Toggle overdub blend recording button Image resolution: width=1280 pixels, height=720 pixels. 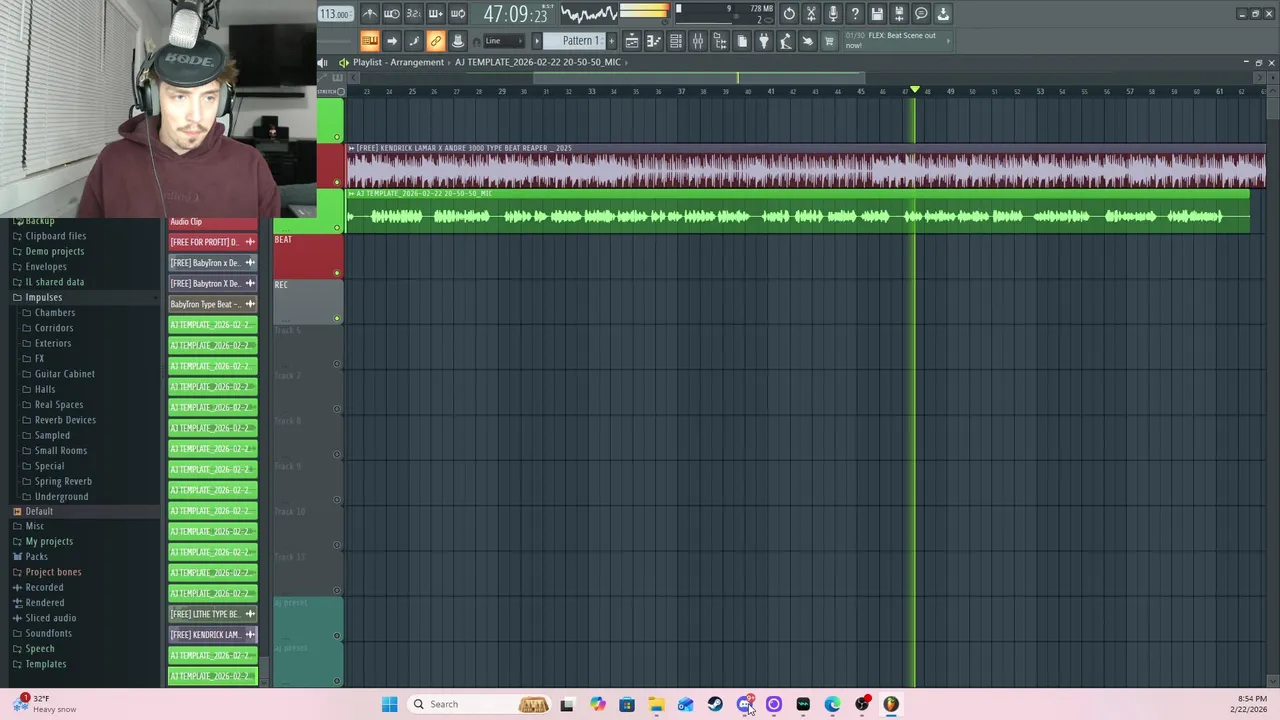tap(436, 14)
